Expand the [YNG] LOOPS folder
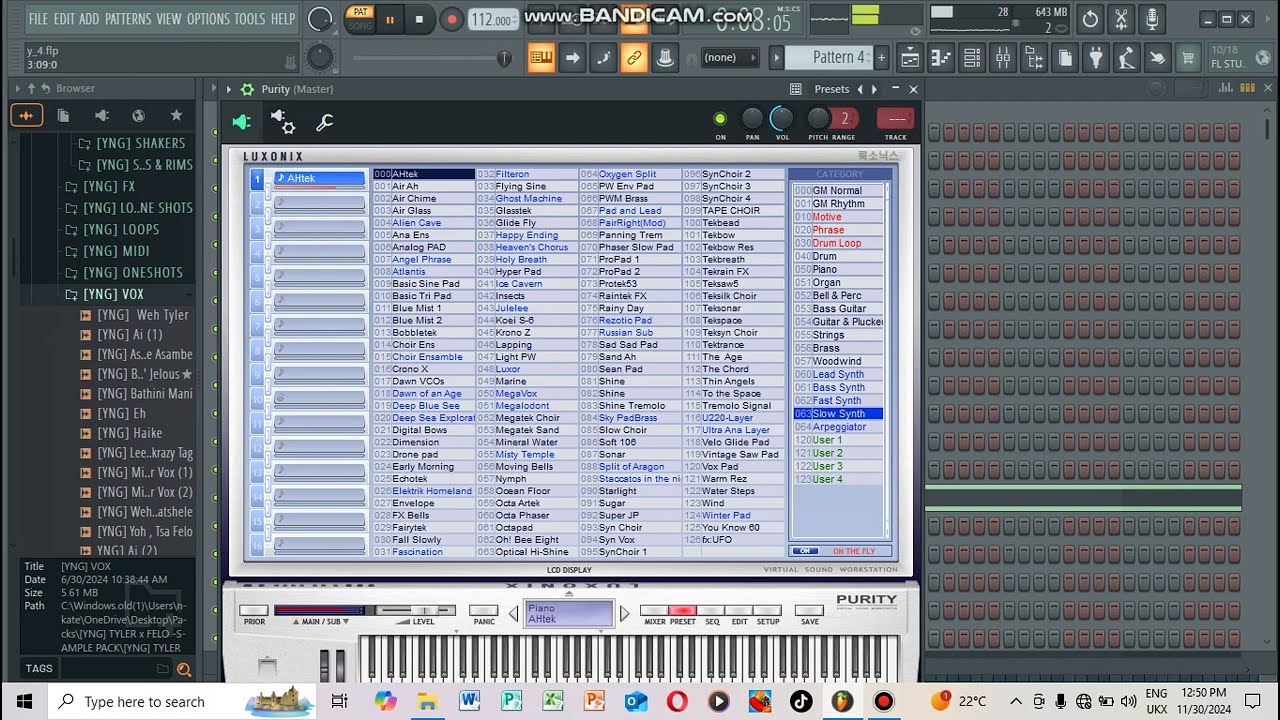1280x720 pixels. tap(112, 229)
